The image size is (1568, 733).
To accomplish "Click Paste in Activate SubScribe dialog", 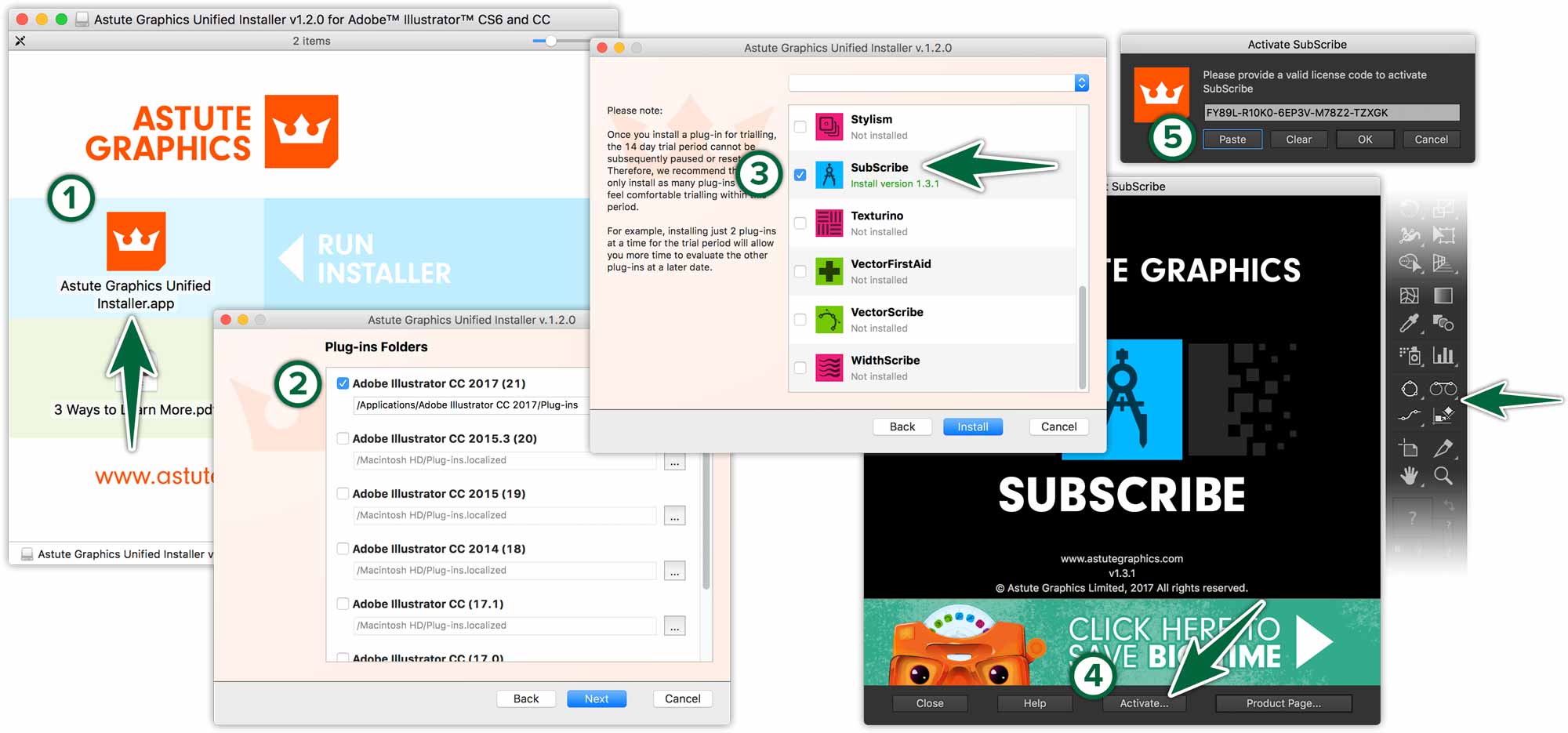I will point(1232,140).
